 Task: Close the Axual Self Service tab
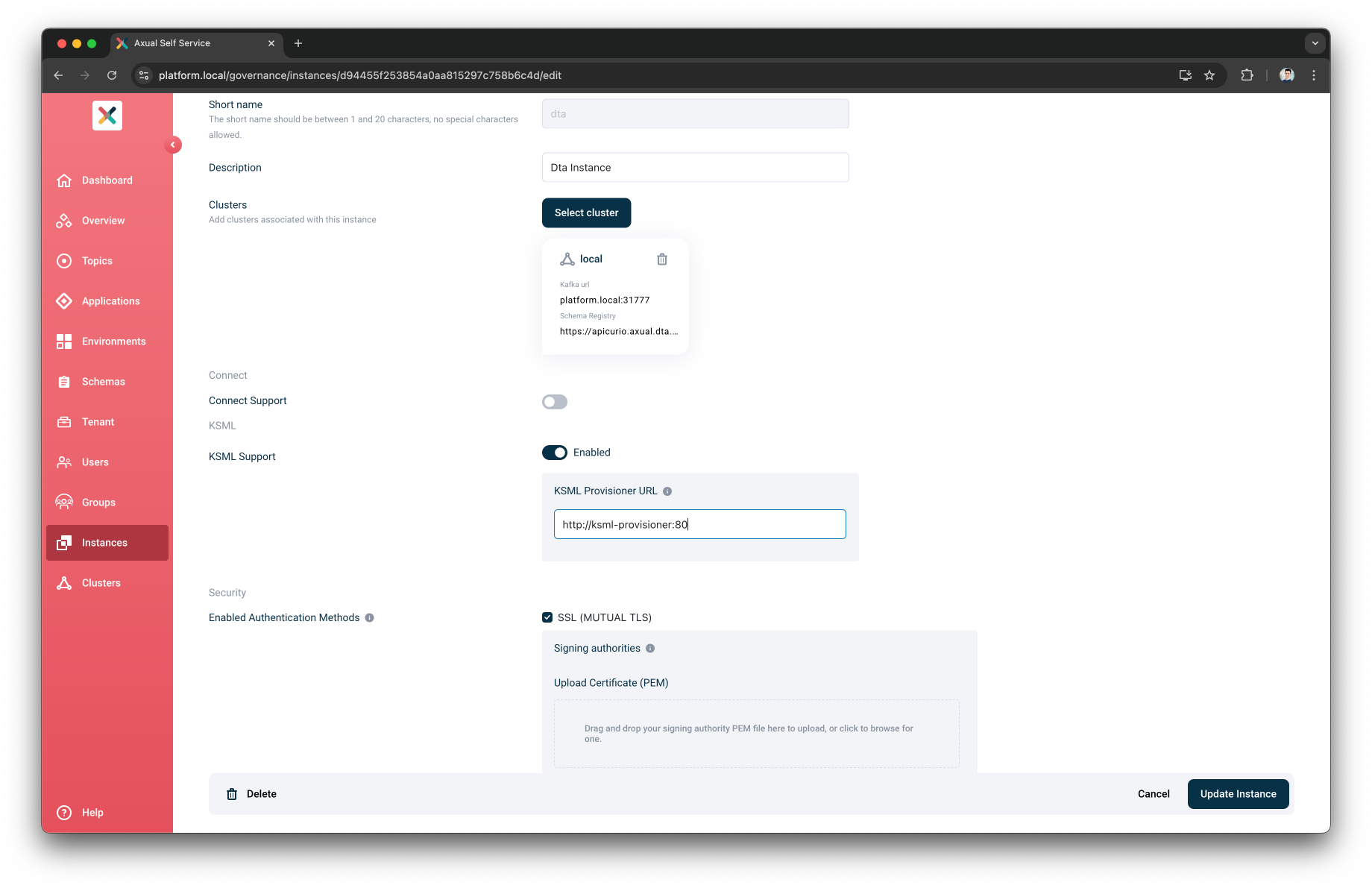pos(271,43)
